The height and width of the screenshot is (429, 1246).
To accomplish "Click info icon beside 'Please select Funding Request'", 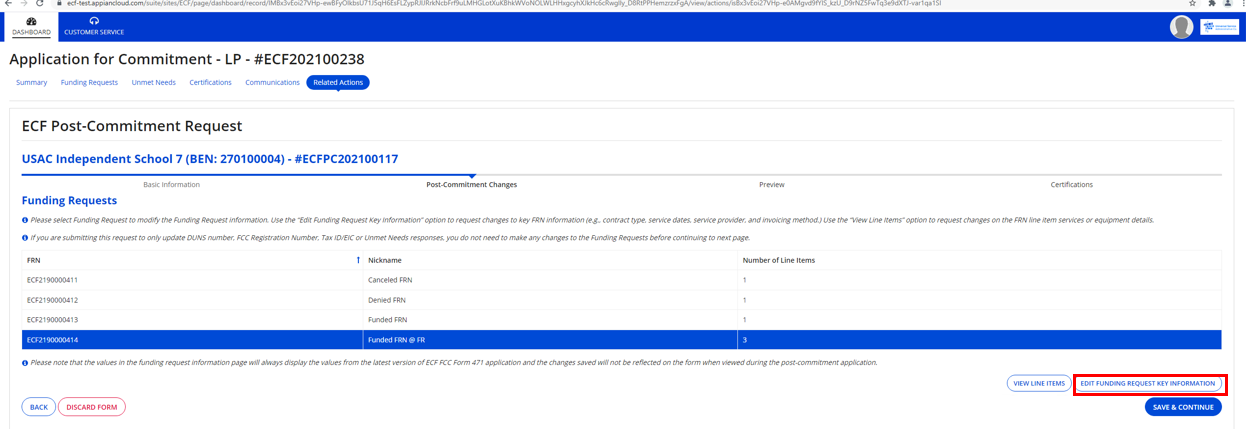I will tap(25, 220).
